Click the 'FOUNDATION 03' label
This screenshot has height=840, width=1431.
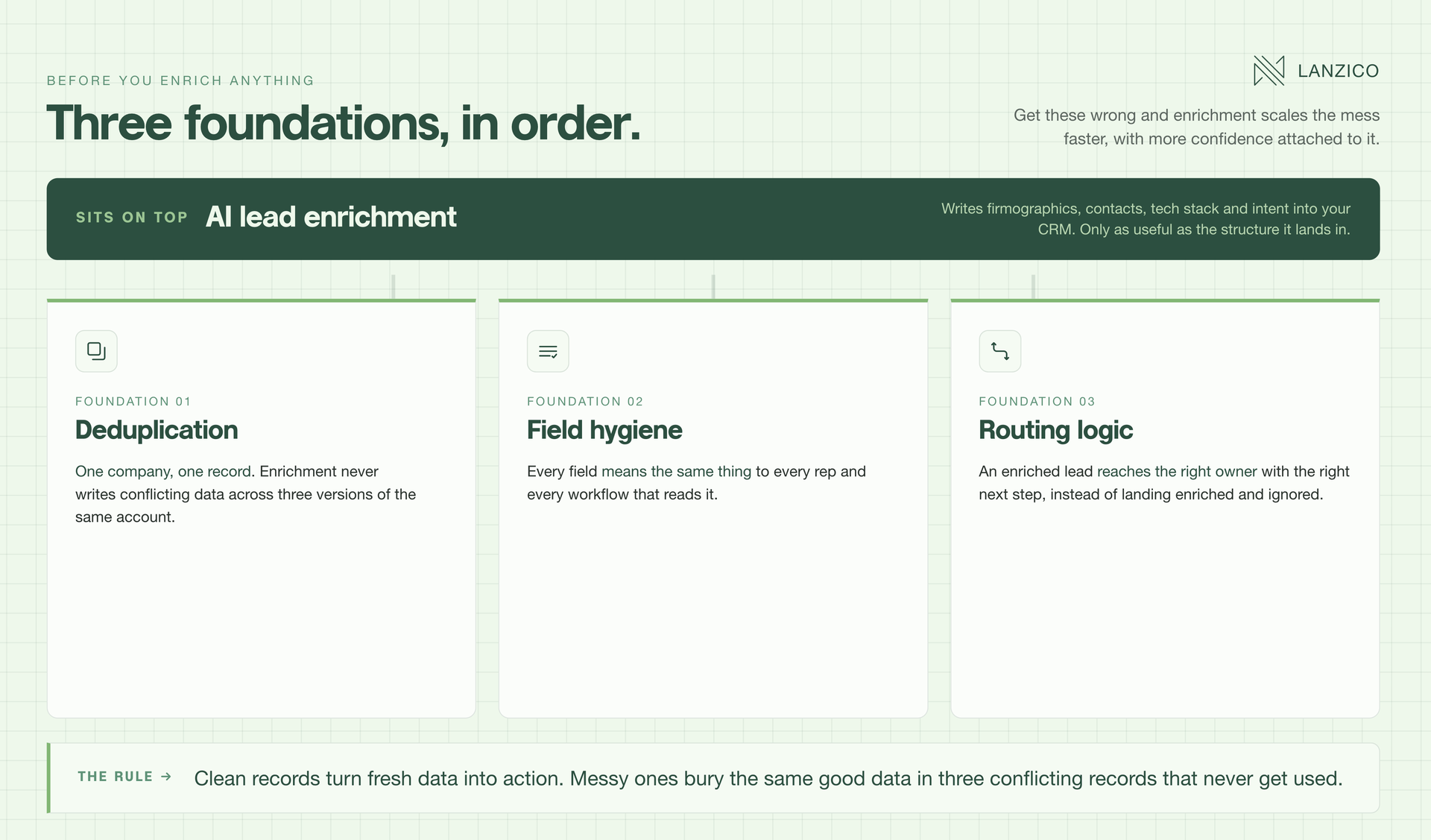(1037, 401)
